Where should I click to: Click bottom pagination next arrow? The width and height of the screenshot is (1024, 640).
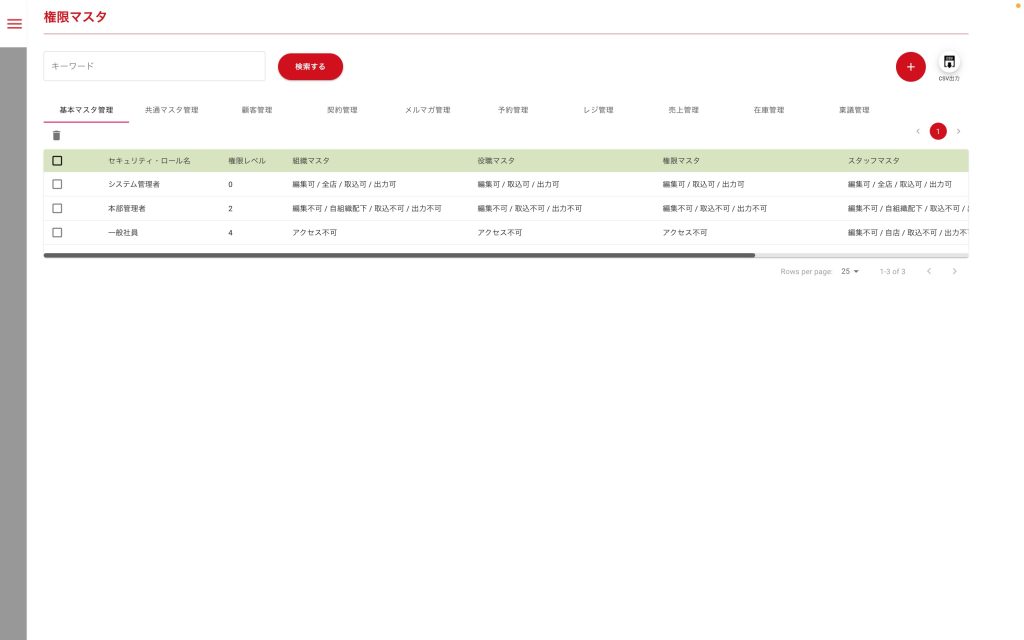[x=954, y=271]
